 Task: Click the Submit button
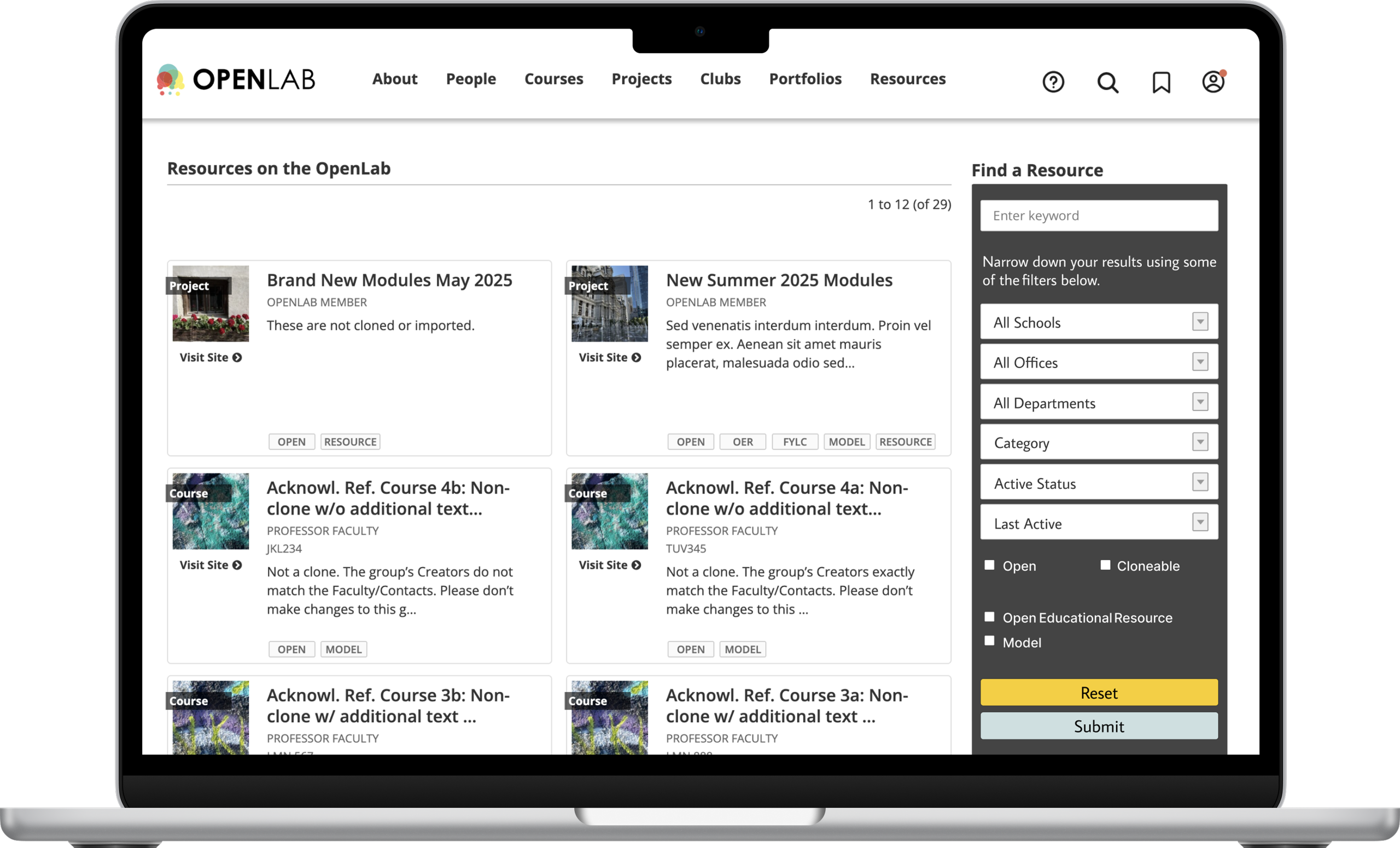(x=1098, y=727)
